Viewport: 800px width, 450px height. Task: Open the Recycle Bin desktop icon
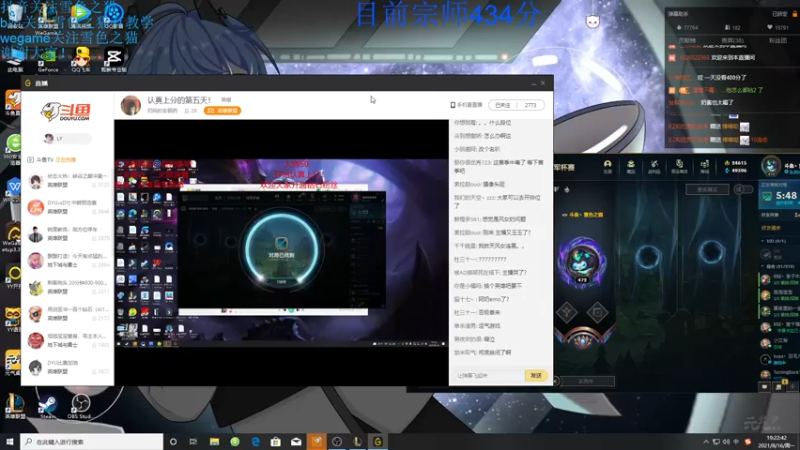pyautogui.click(x=14, y=14)
